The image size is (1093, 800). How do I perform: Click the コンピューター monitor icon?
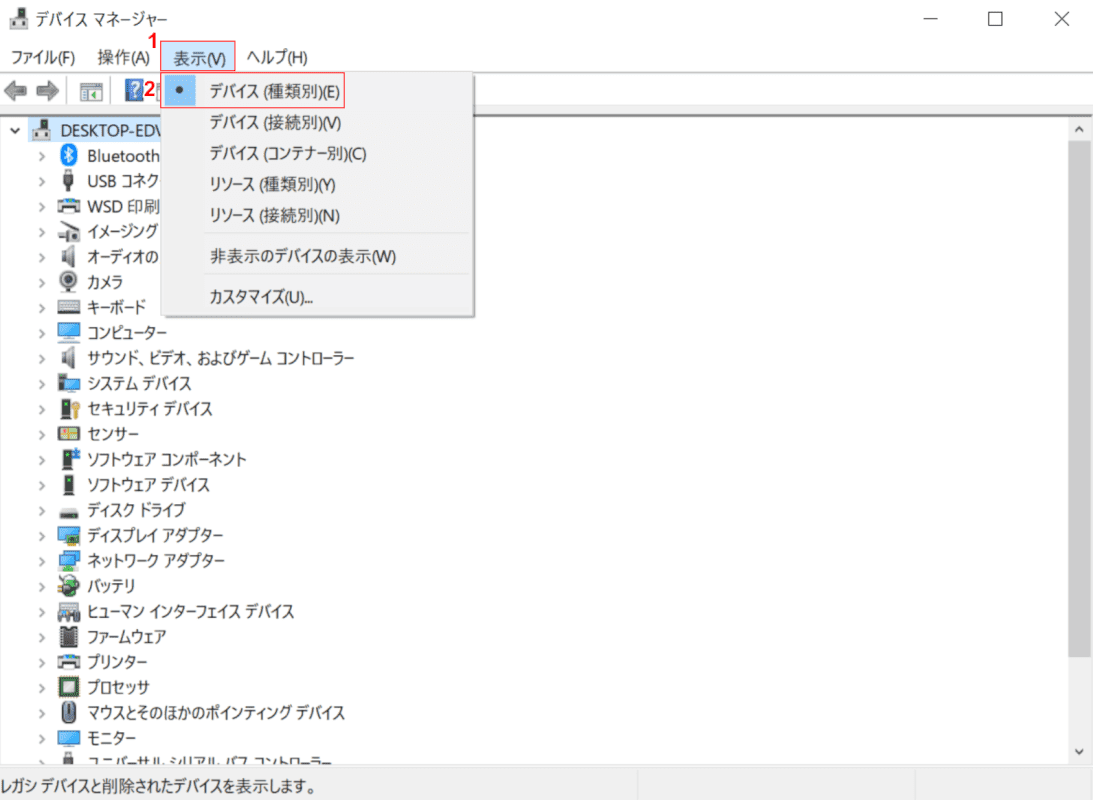tap(68, 332)
